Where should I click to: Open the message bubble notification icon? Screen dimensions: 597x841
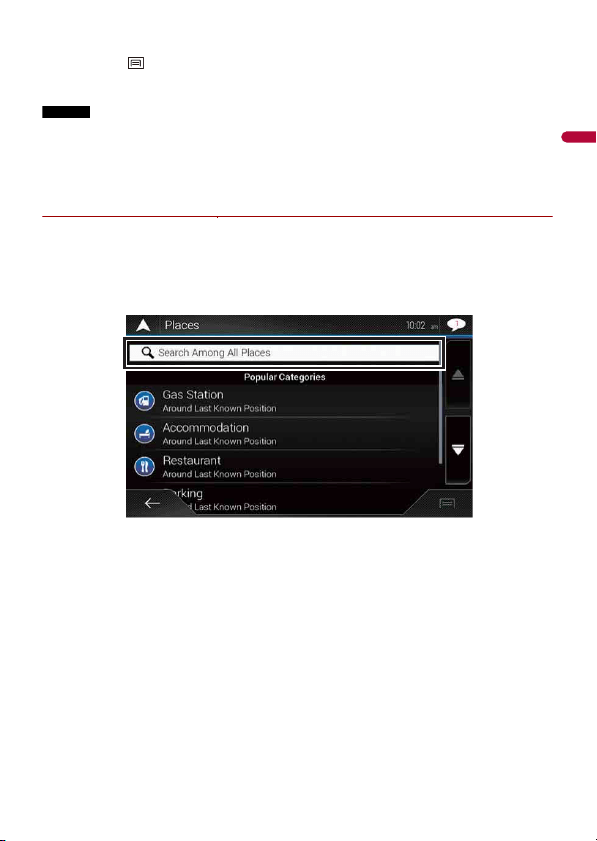456,324
